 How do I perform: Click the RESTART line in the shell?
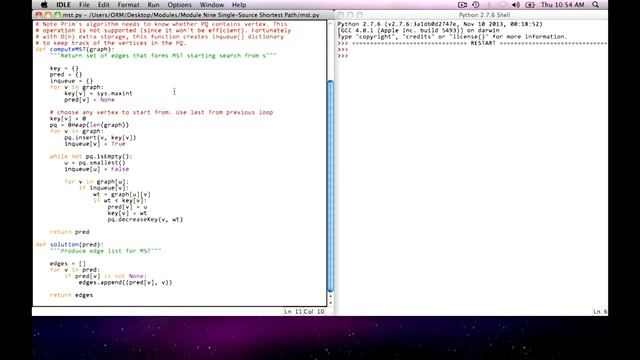pos(472,43)
